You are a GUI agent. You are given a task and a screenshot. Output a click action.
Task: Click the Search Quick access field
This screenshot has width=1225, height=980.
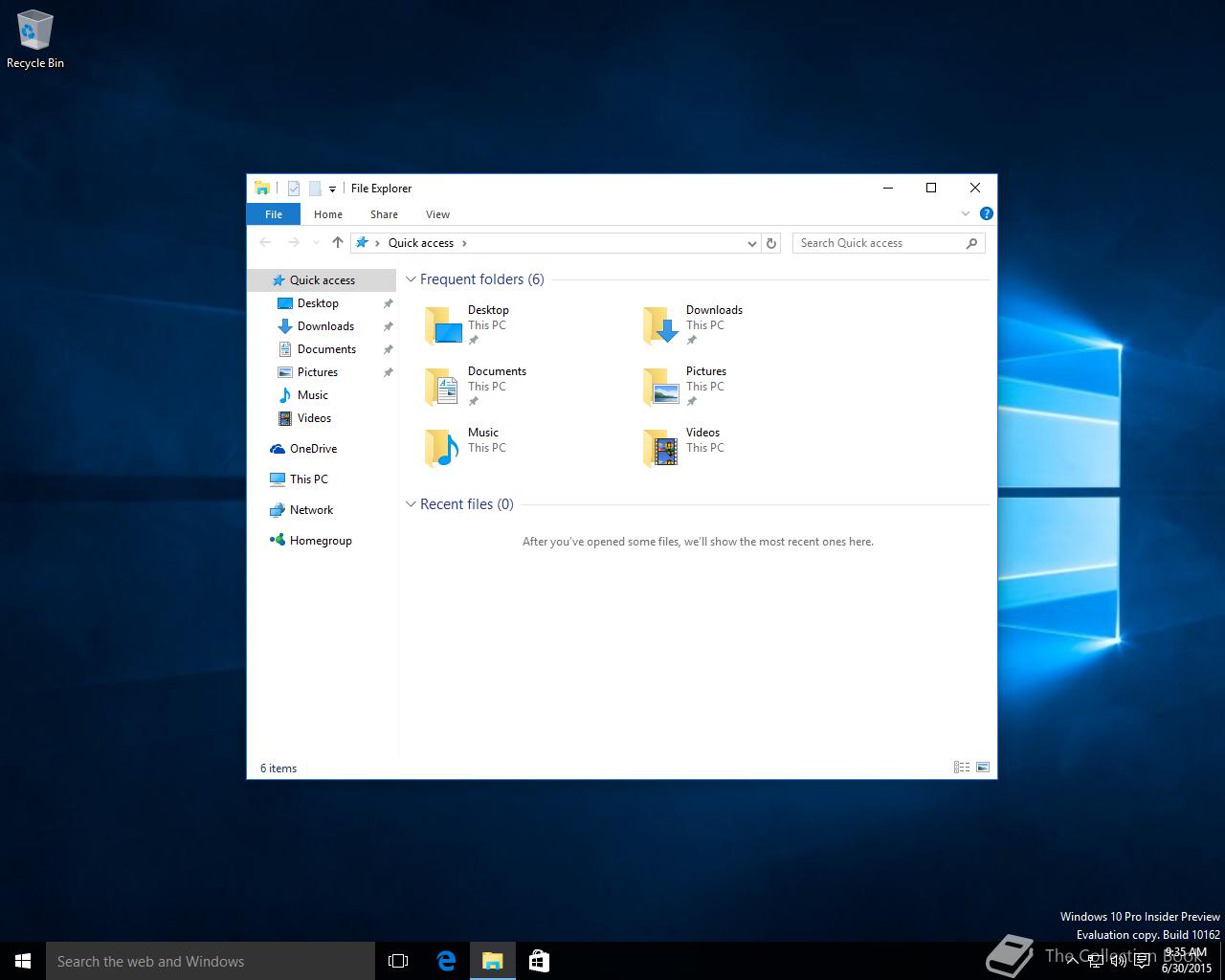click(x=876, y=243)
